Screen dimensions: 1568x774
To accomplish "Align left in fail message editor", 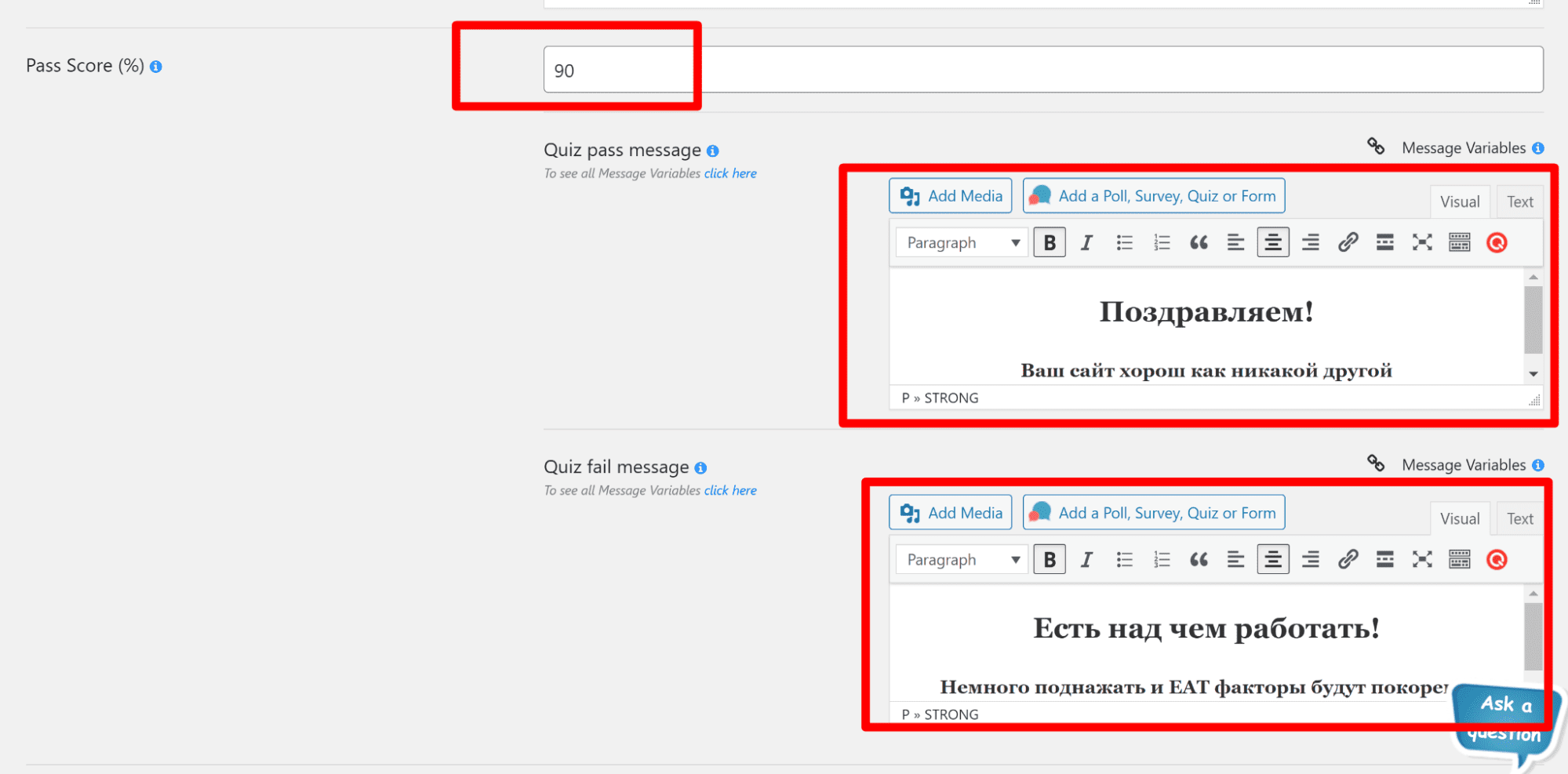I will [x=1235, y=560].
